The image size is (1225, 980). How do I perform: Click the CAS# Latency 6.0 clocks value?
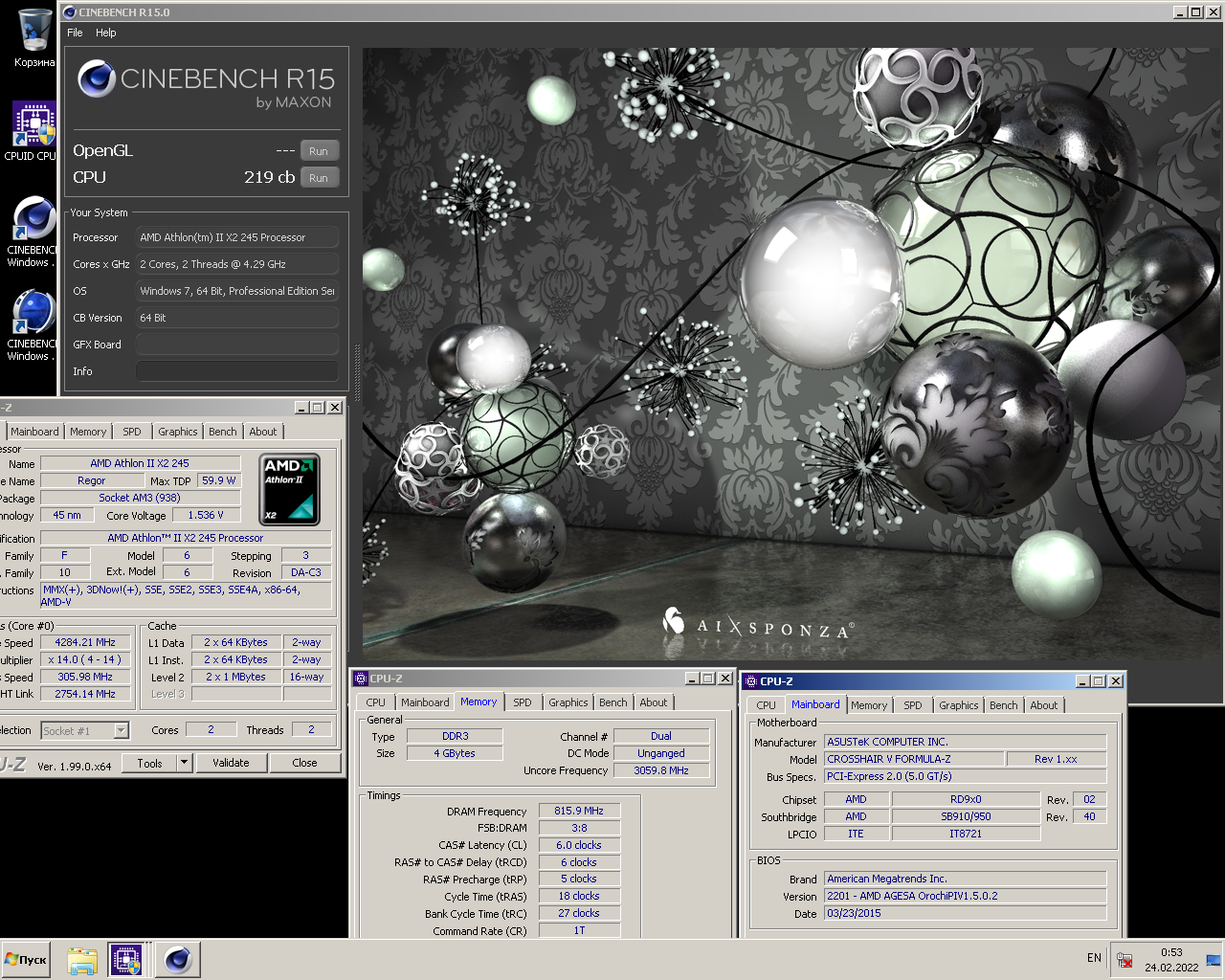[x=579, y=845]
